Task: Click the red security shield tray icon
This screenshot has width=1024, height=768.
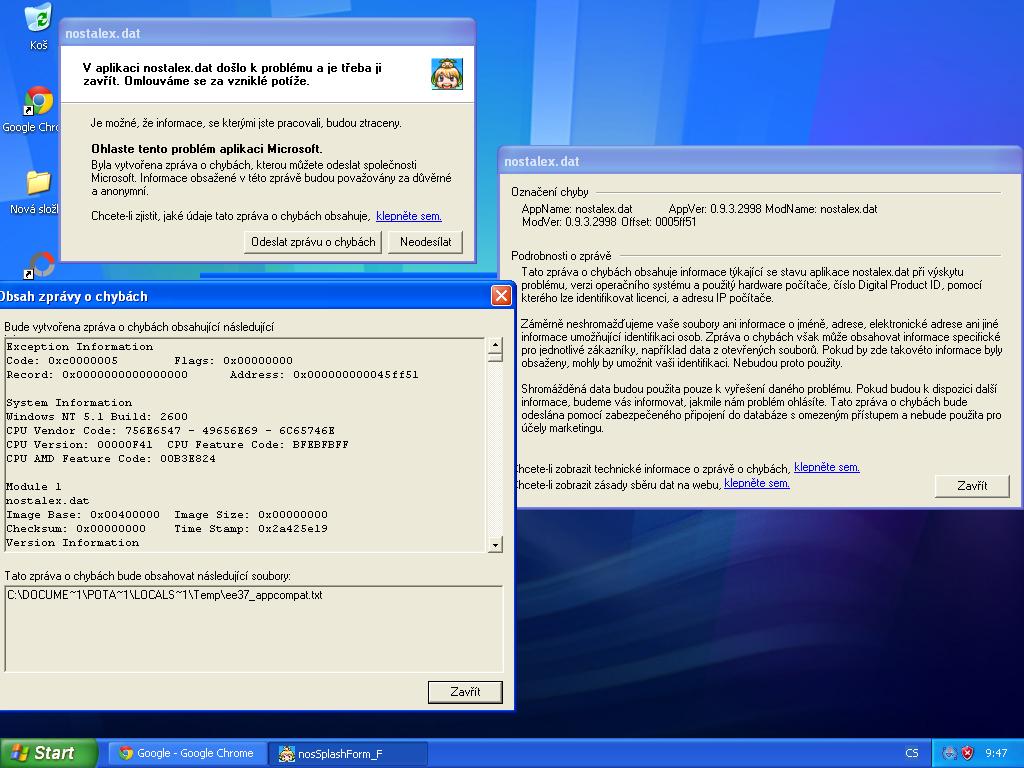Action: (x=967, y=753)
